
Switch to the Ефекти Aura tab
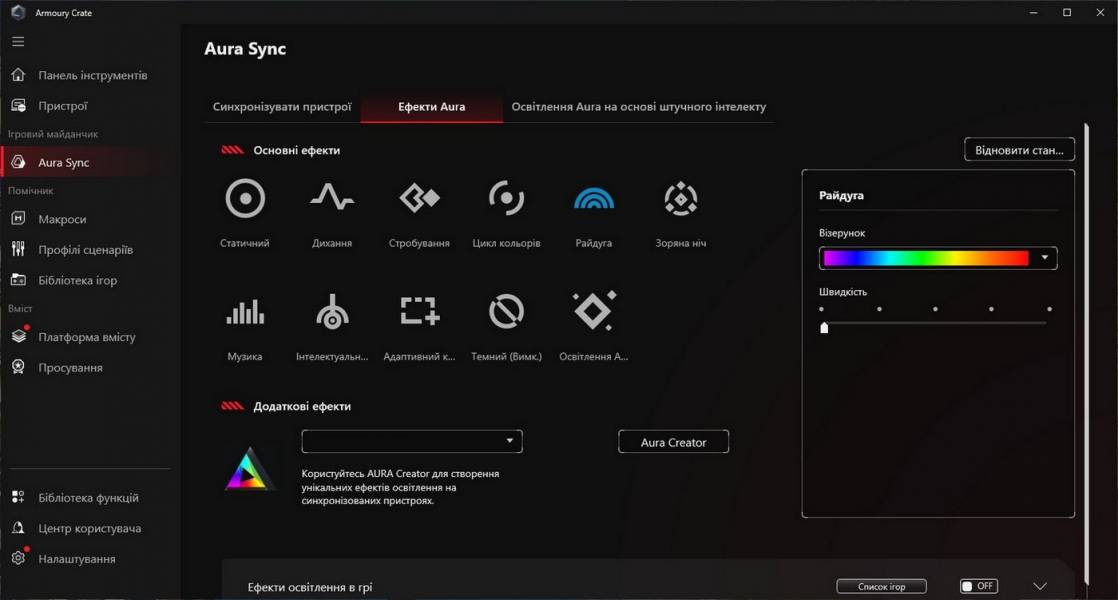point(431,107)
